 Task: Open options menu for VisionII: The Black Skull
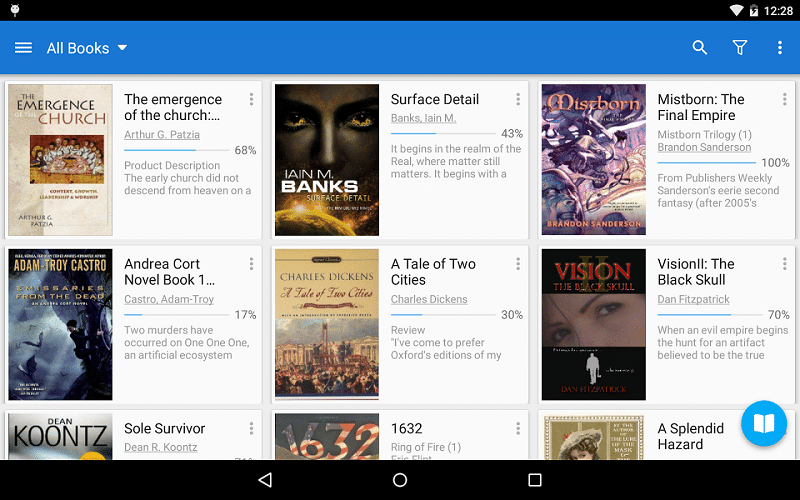[x=784, y=264]
